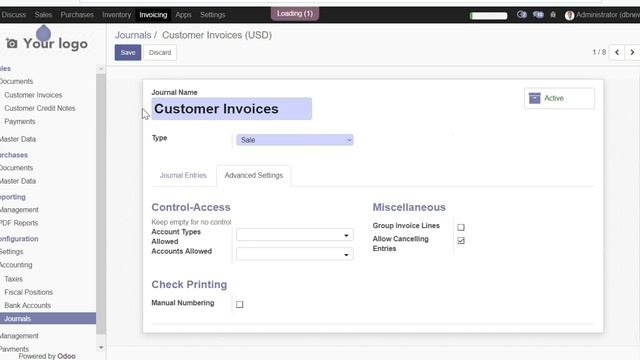Click the Journals breadcrumb link
640x360 pixels.
coord(133,35)
